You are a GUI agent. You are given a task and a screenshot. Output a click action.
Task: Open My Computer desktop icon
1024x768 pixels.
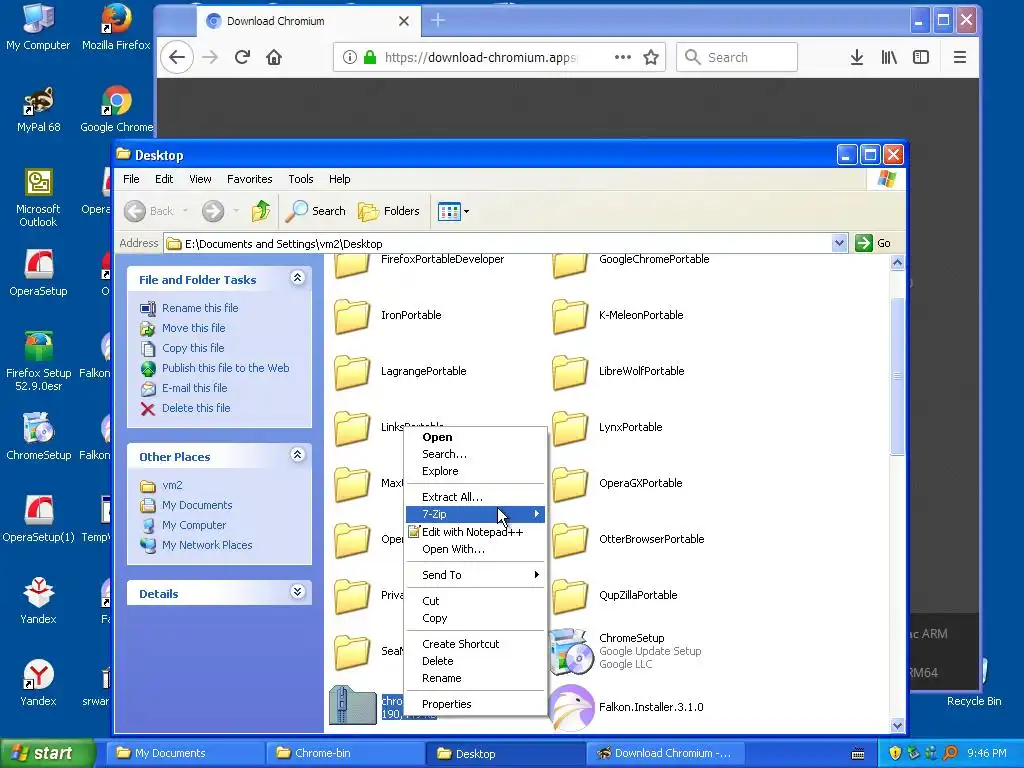click(x=38, y=27)
